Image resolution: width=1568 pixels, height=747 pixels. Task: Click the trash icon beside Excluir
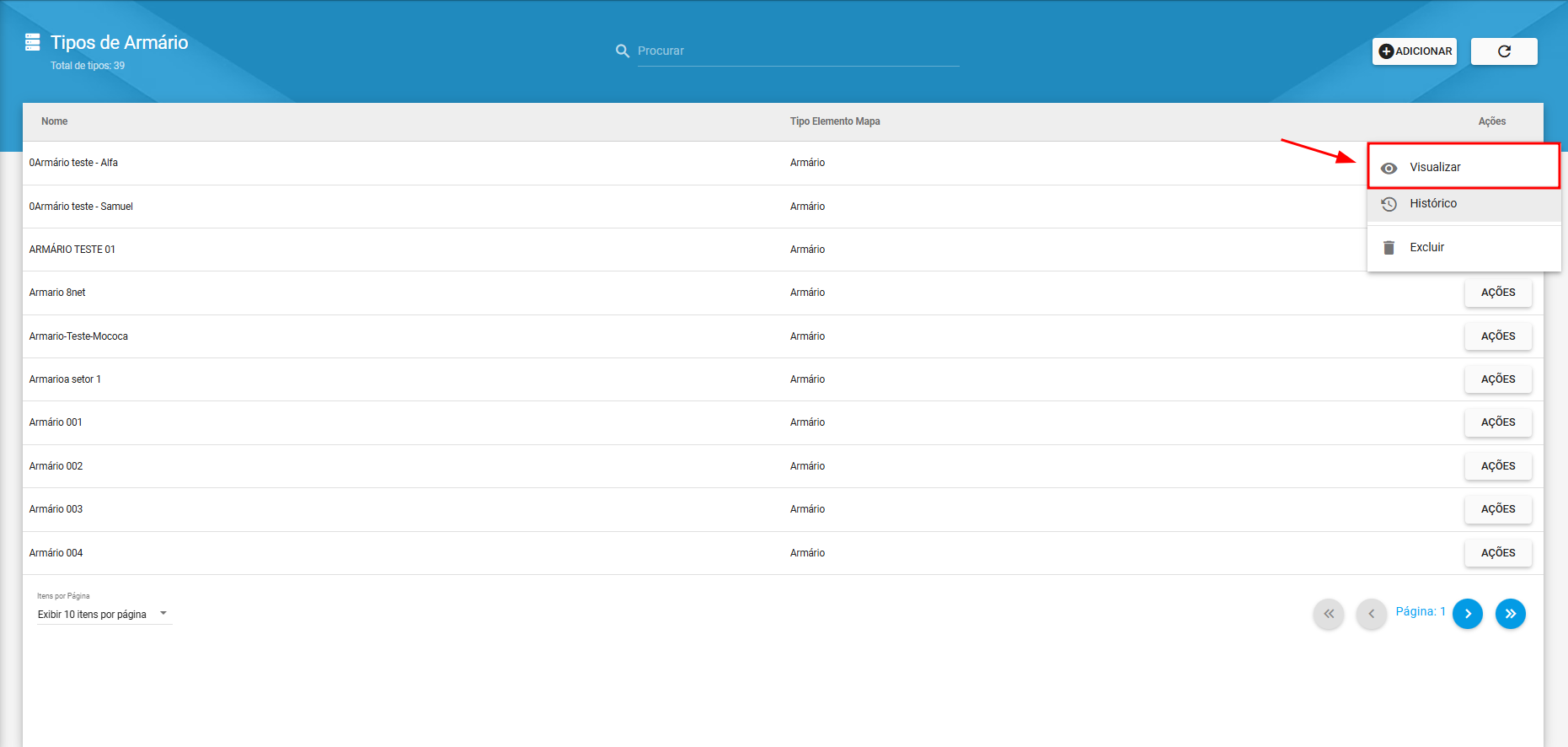[1389, 247]
